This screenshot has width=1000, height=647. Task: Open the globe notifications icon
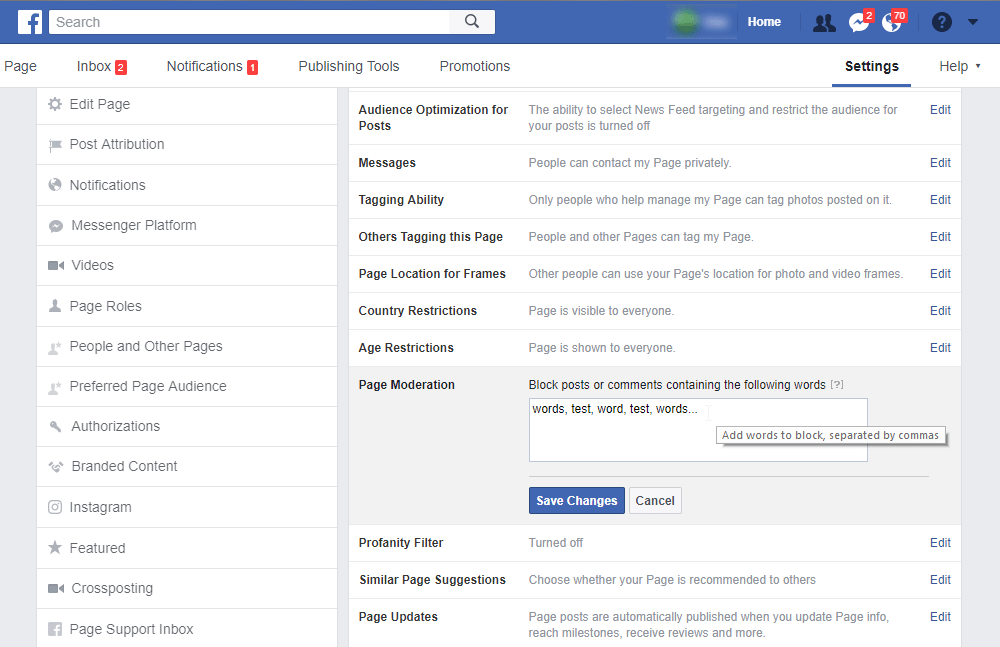pyautogui.click(x=892, y=22)
